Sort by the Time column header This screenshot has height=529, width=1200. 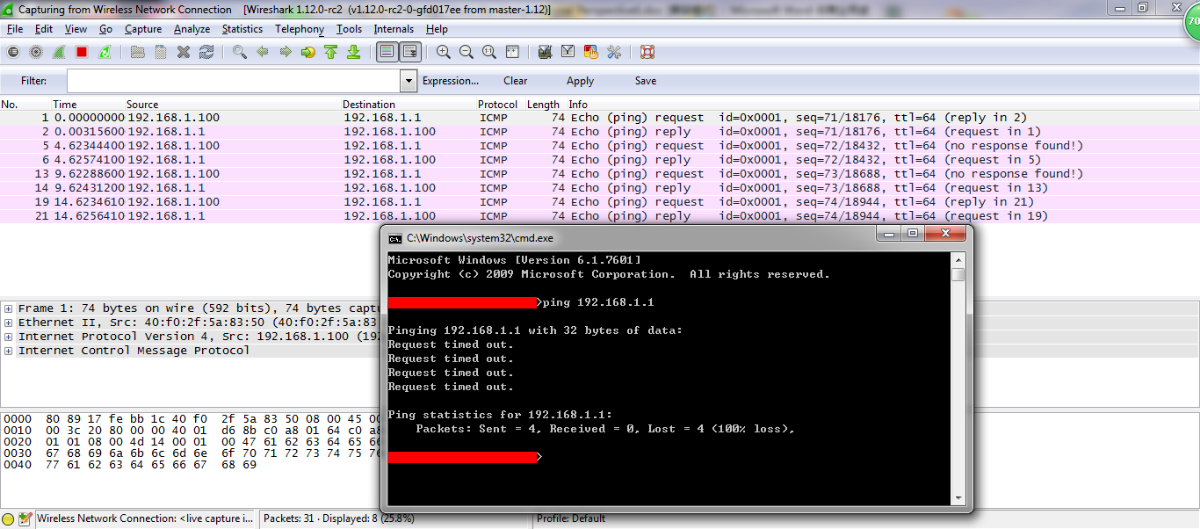(x=65, y=104)
